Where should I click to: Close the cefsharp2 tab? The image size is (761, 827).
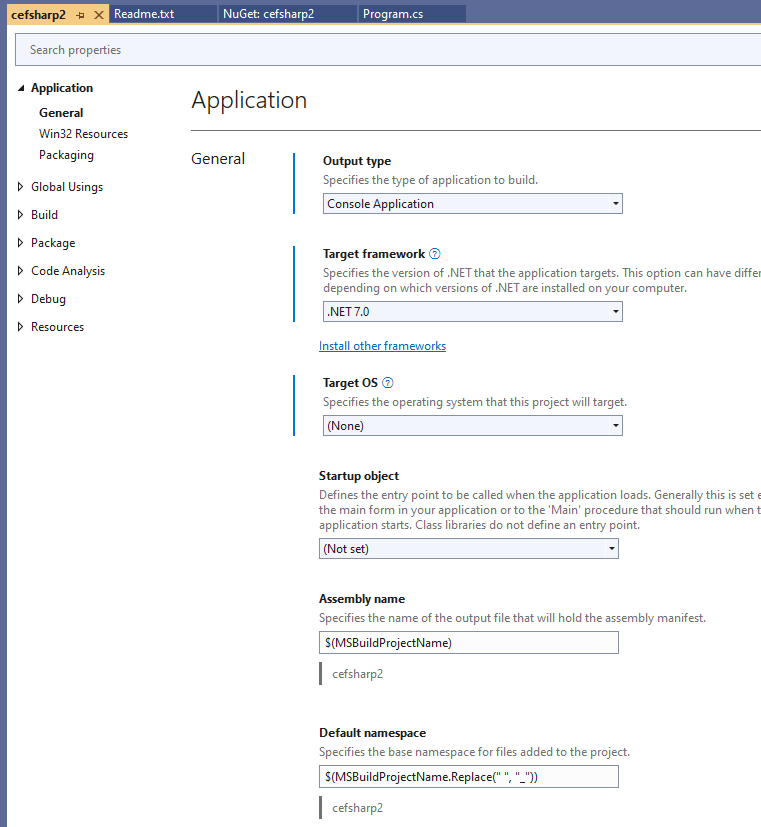point(99,15)
